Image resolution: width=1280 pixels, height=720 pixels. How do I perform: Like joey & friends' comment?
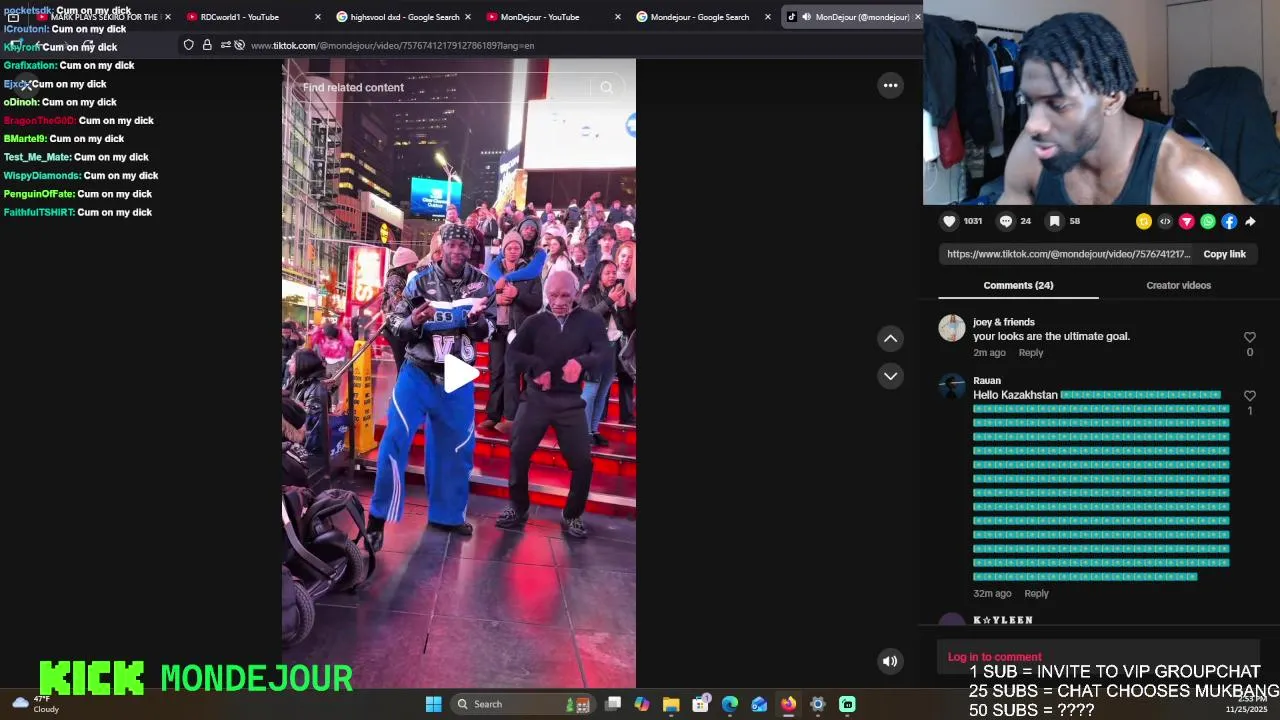1249,337
